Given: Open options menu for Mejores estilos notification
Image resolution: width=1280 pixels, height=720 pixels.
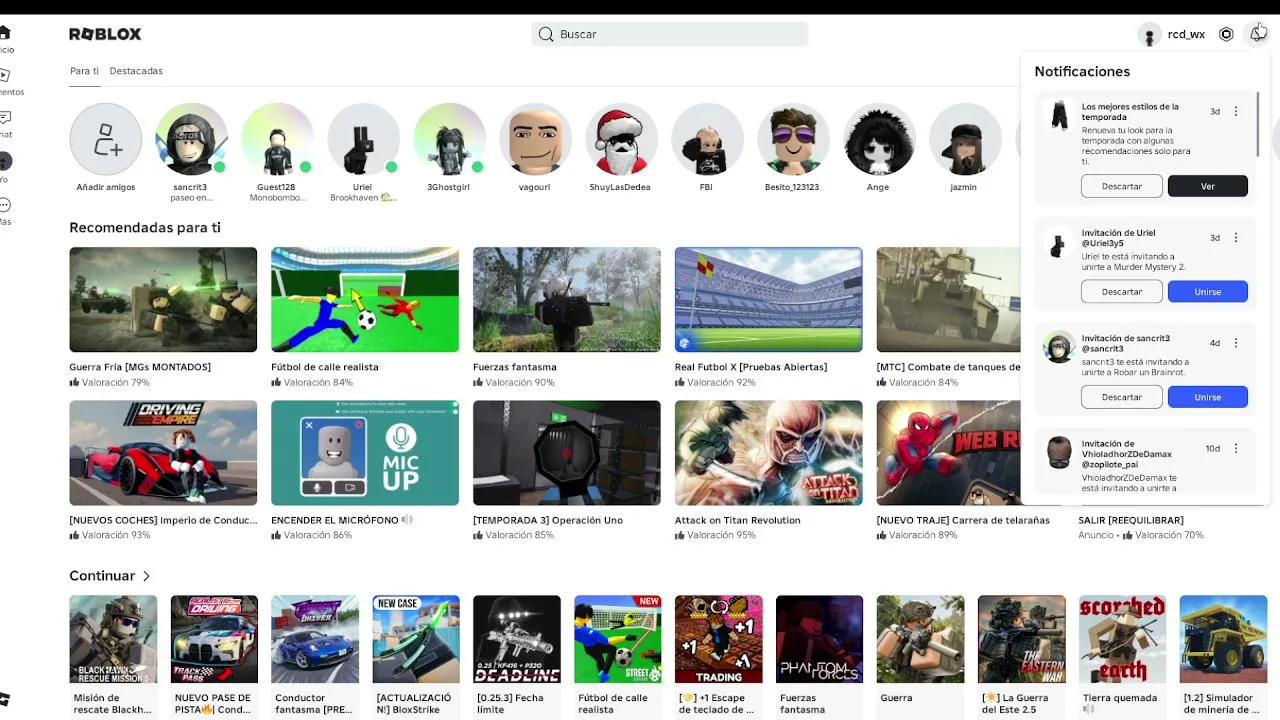Looking at the screenshot, I should pos(1236,112).
